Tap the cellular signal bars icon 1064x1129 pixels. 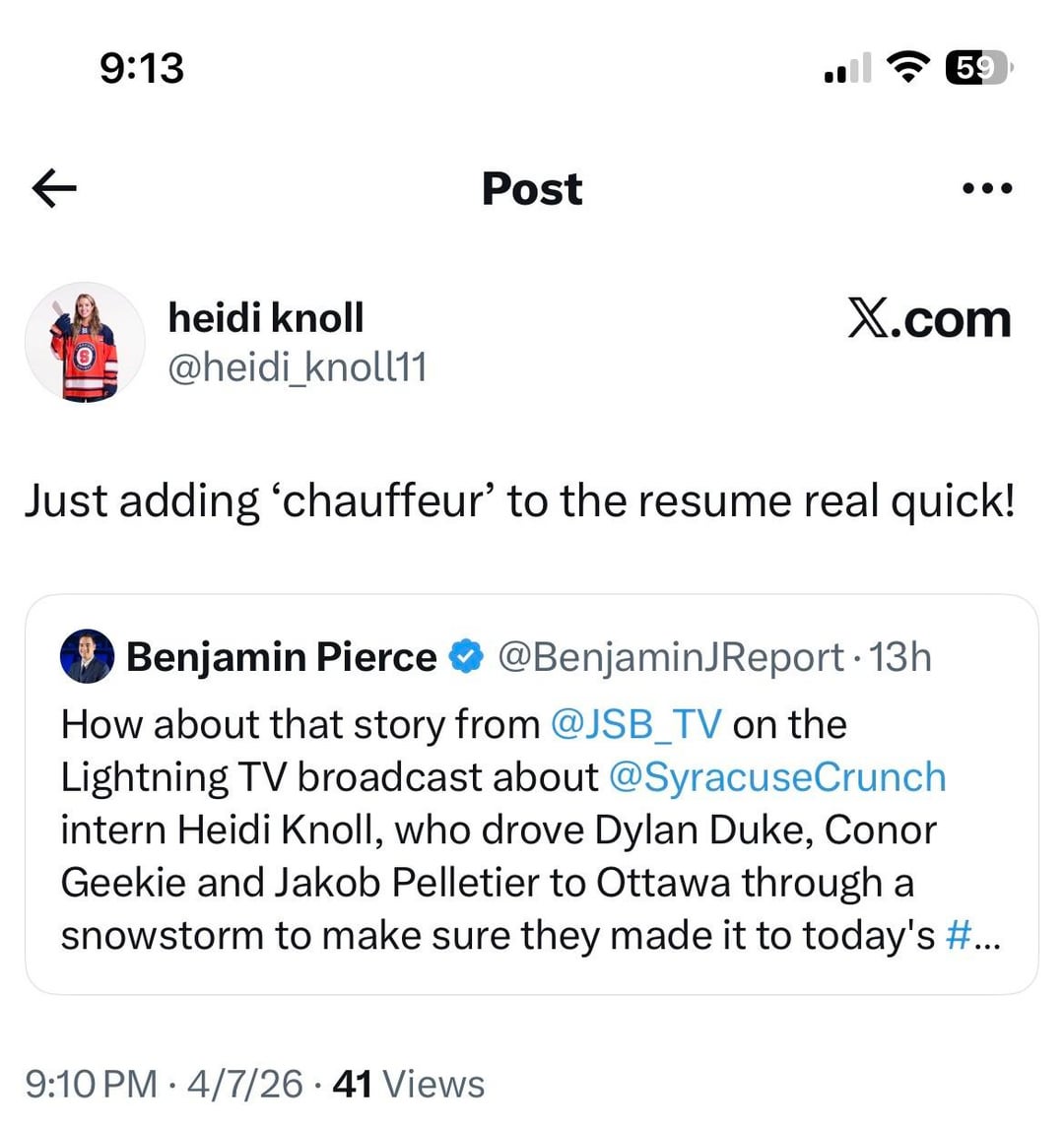[846, 69]
